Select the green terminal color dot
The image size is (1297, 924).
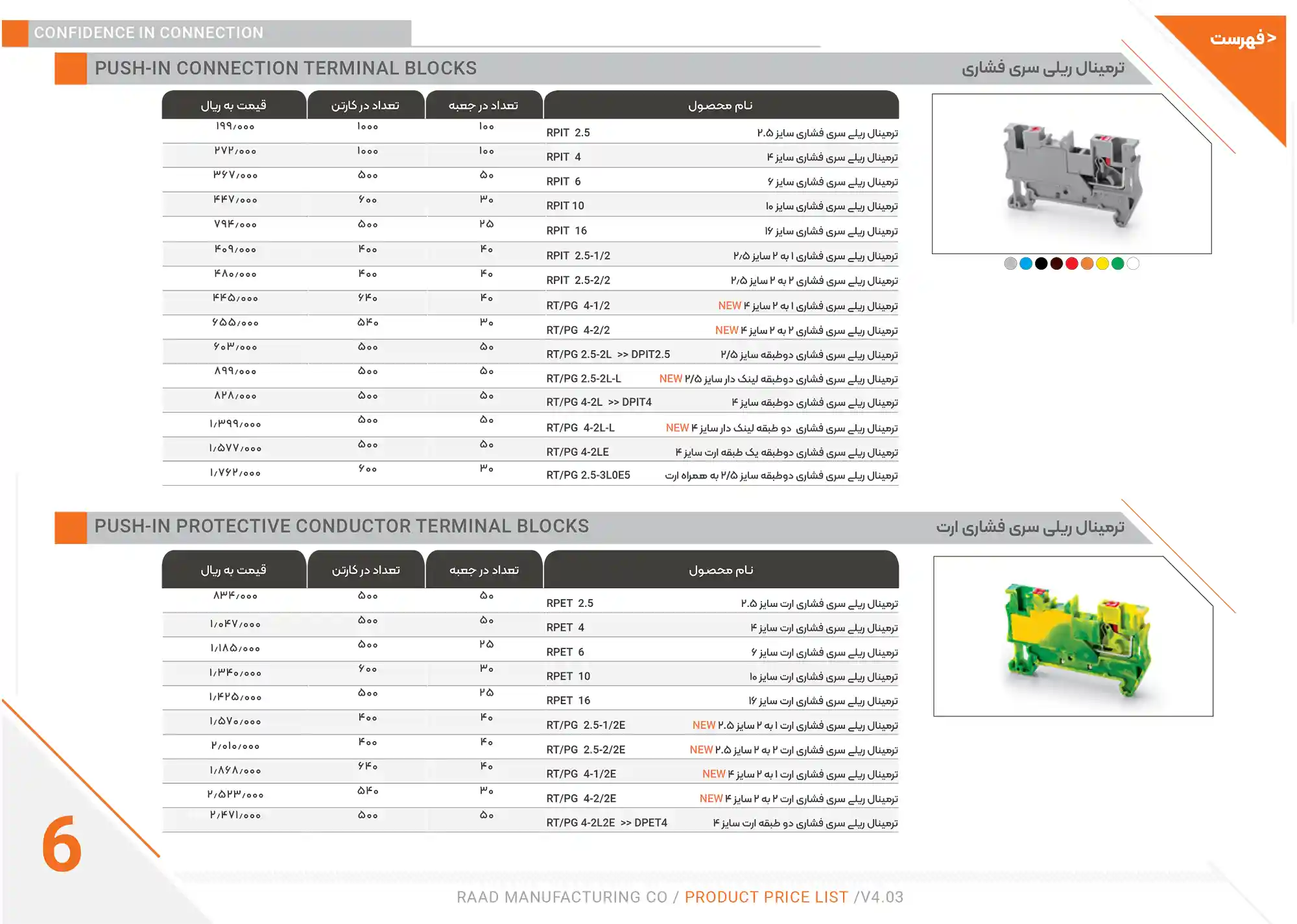[1118, 263]
